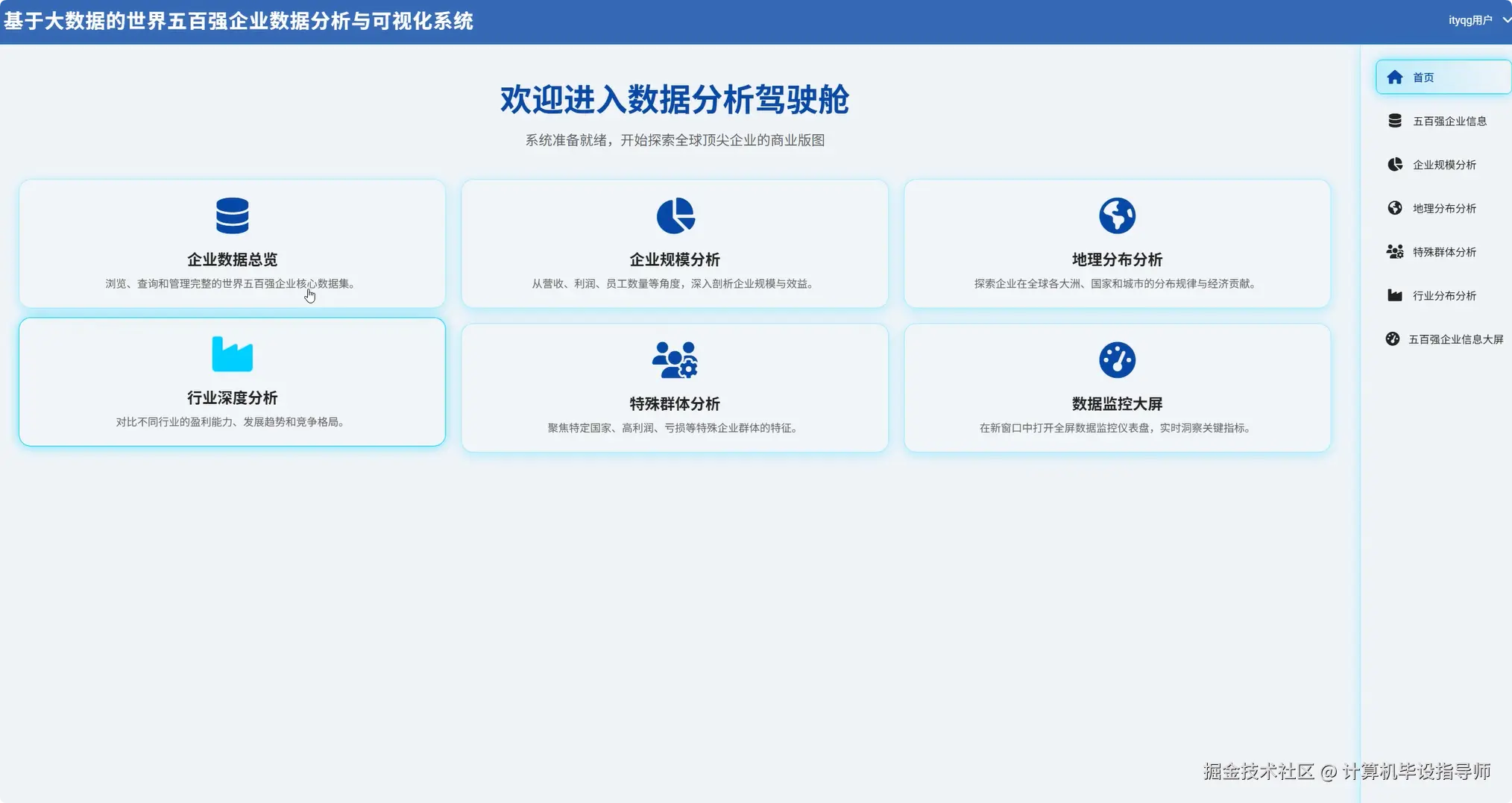Click the system title 基于大数据的世界五百强企业数据分析与可视化系统
Image resolution: width=1512 pixels, height=803 pixels.
pyautogui.click(x=238, y=21)
